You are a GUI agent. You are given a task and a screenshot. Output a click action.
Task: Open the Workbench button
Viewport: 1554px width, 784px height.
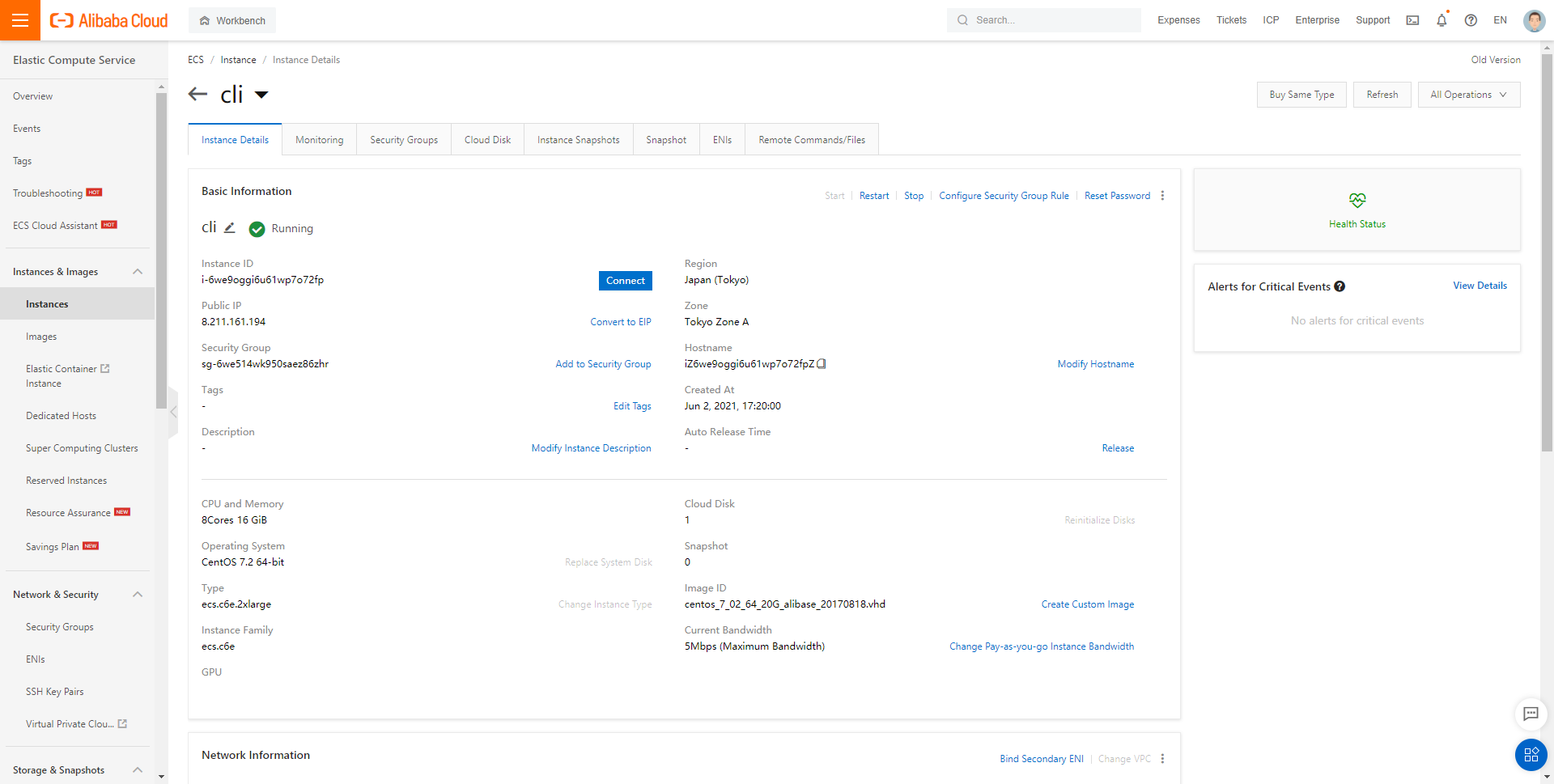232,20
